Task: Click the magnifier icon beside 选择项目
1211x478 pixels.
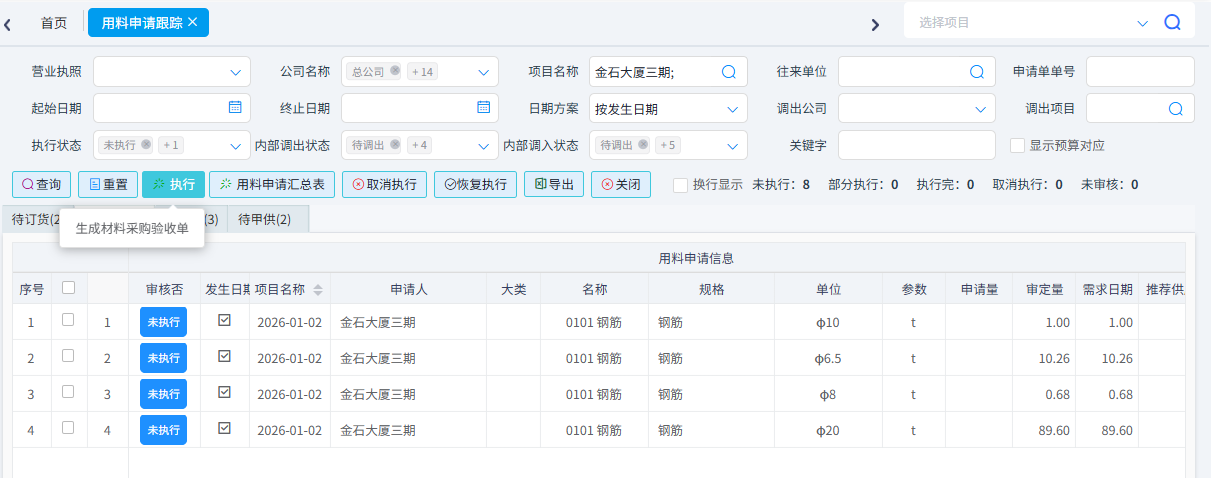Action: 1173,22
